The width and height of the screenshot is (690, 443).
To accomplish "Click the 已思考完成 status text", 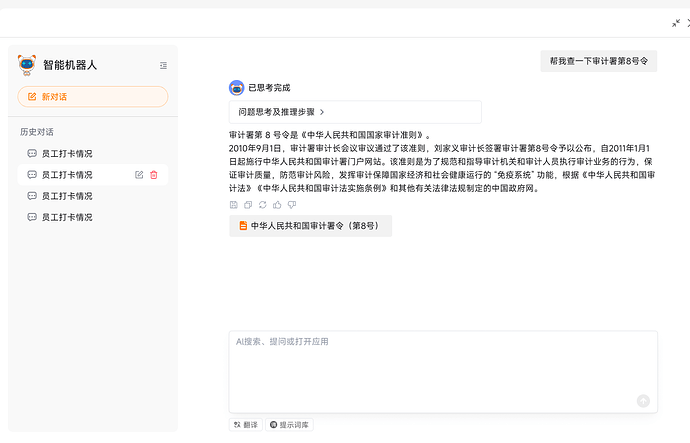I will 269,88.
